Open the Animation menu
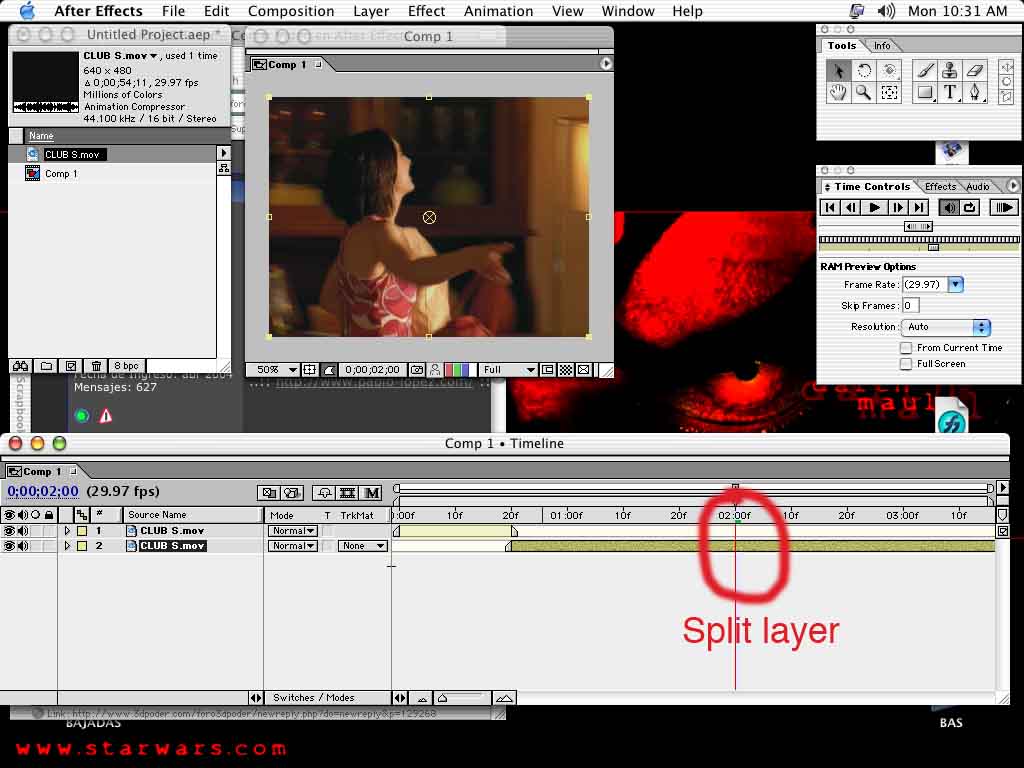The width and height of the screenshot is (1024, 768). point(498,11)
